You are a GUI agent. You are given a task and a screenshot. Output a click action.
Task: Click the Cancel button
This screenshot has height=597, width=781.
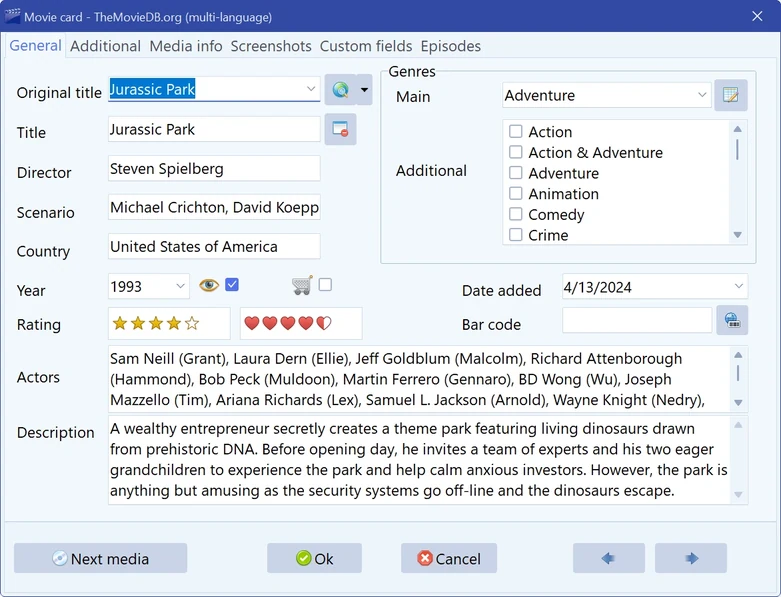[x=449, y=558]
